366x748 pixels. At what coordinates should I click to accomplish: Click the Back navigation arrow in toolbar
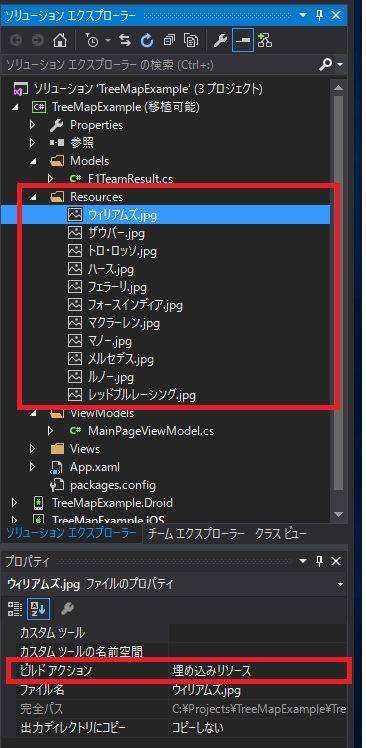tap(17, 41)
